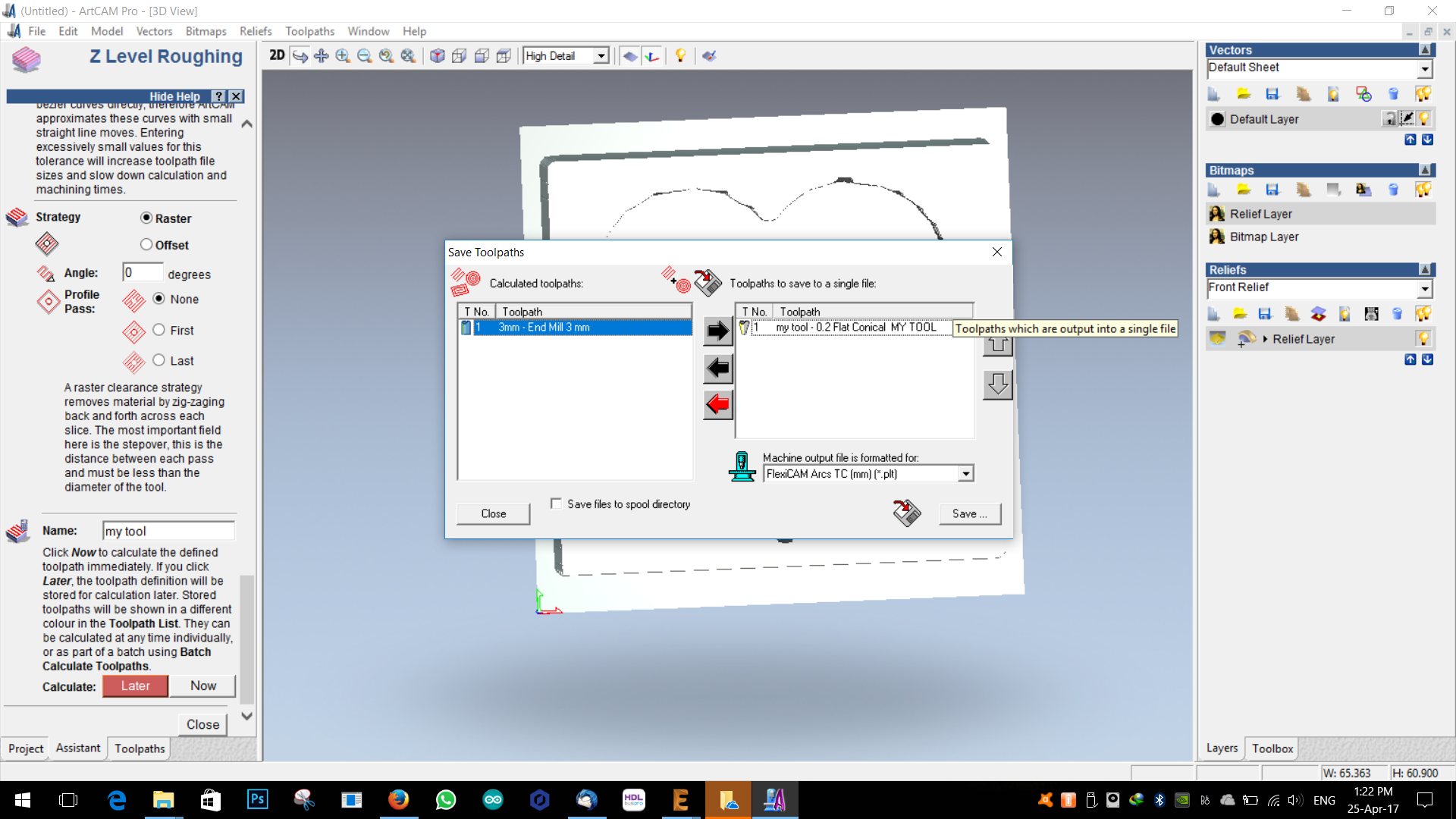Open the Front Relief dropdown
This screenshot has height=819, width=1456.
point(1424,288)
